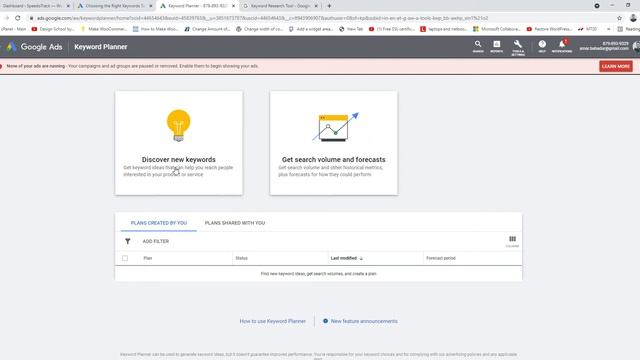Switch to Plans Shared With You tab
640x360 pixels.
[235, 223]
